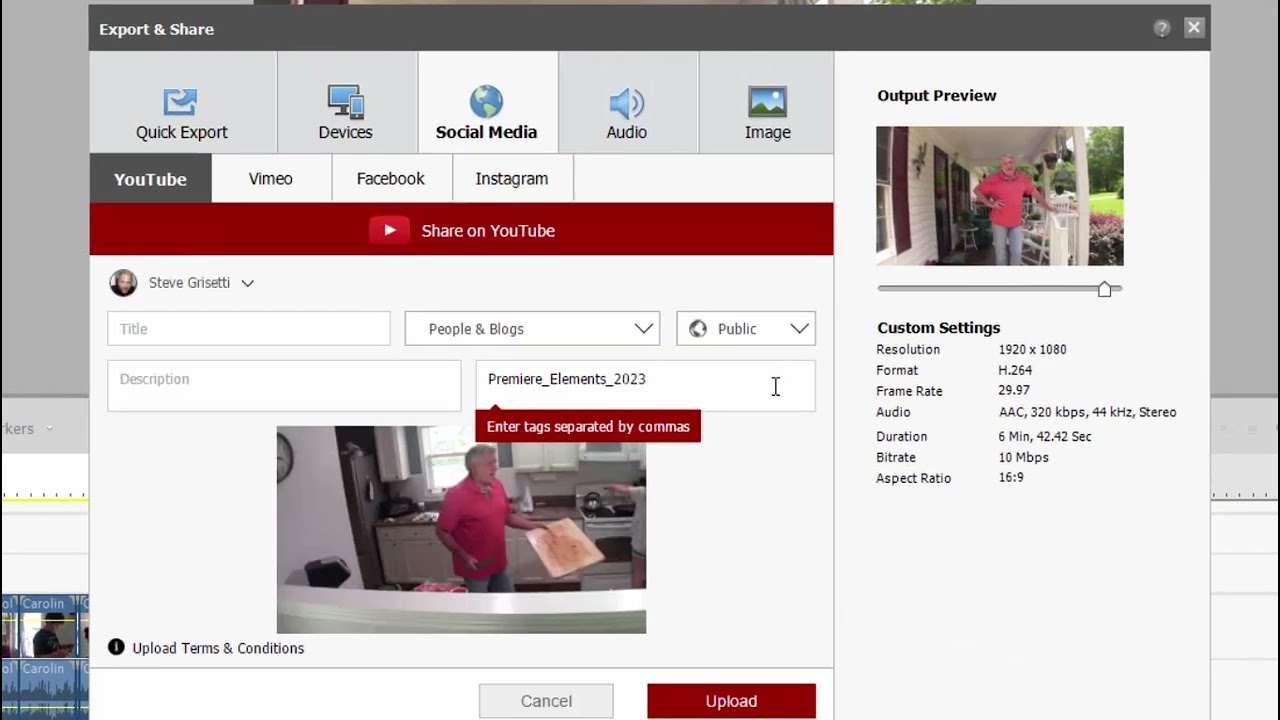The height and width of the screenshot is (720, 1280).
Task: Click the Frame Rate value 29.97
Action: tap(1014, 390)
